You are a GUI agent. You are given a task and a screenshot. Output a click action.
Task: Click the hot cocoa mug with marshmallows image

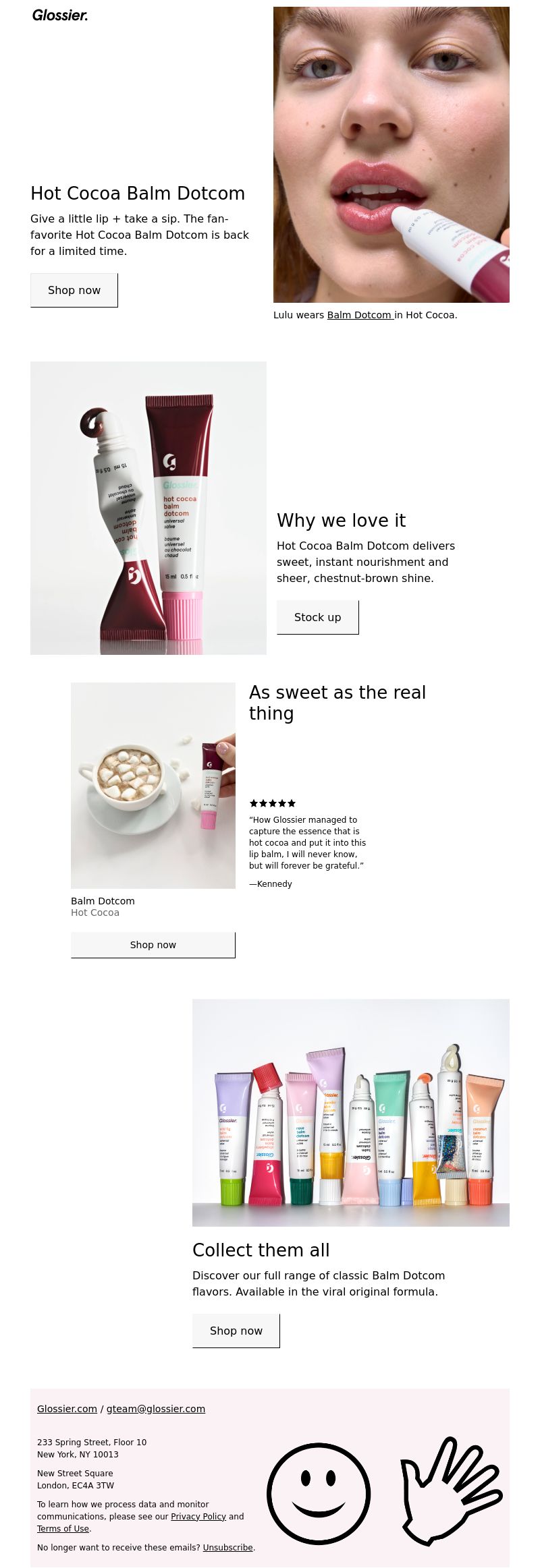[153, 785]
